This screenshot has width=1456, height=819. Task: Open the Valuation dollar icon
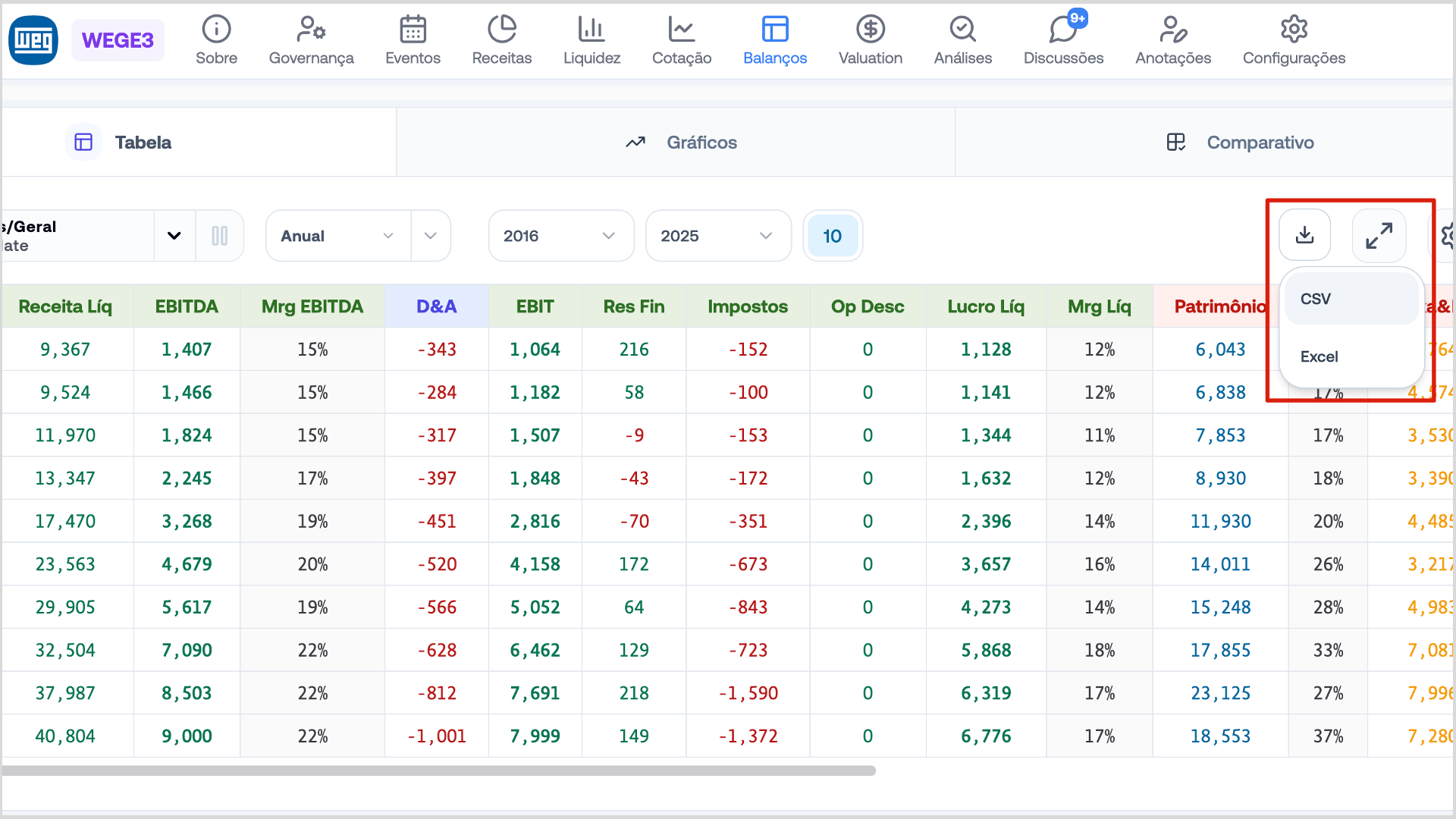click(870, 30)
